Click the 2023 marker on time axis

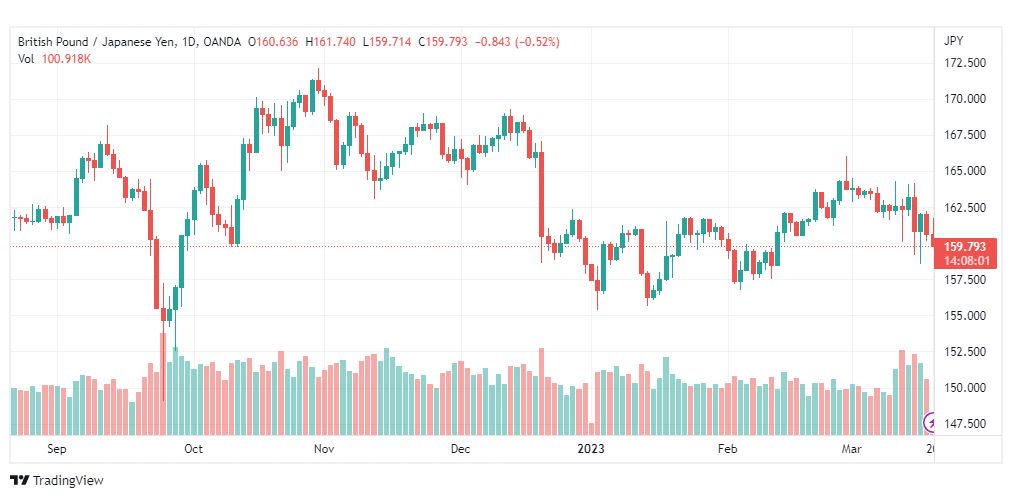pyautogui.click(x=593, y=449)
